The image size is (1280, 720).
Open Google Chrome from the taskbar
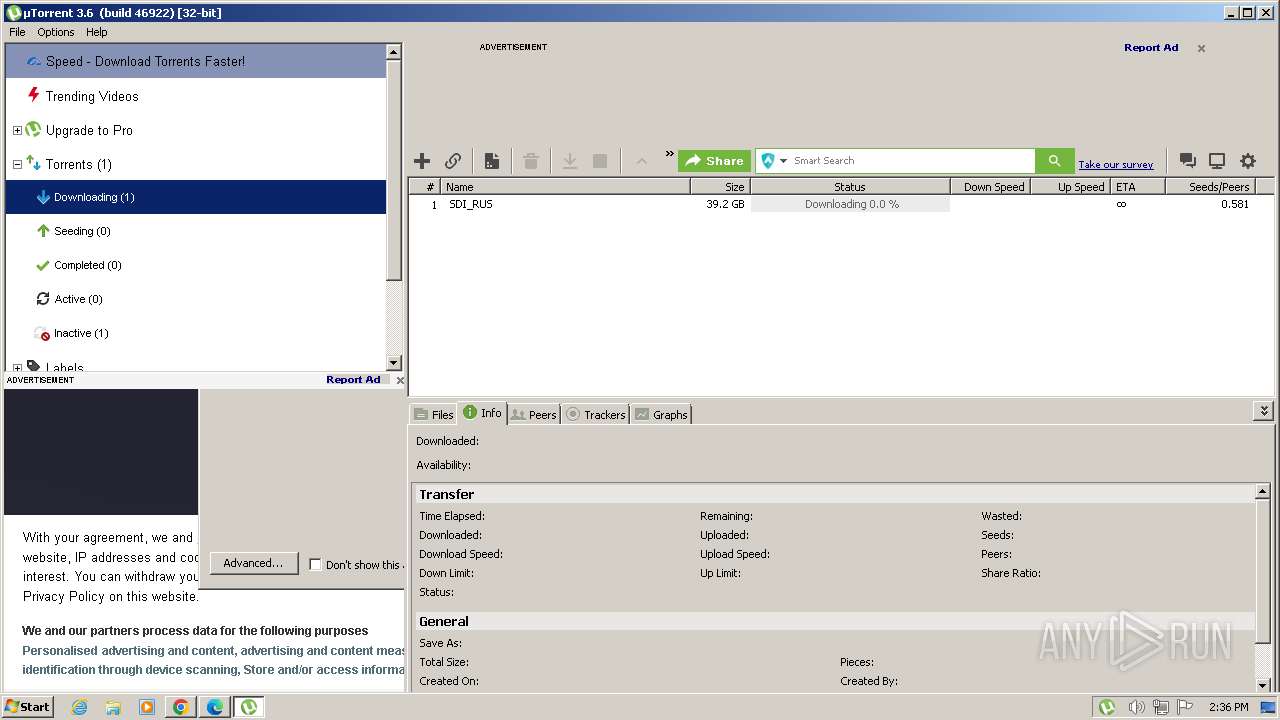pos(181,707)
